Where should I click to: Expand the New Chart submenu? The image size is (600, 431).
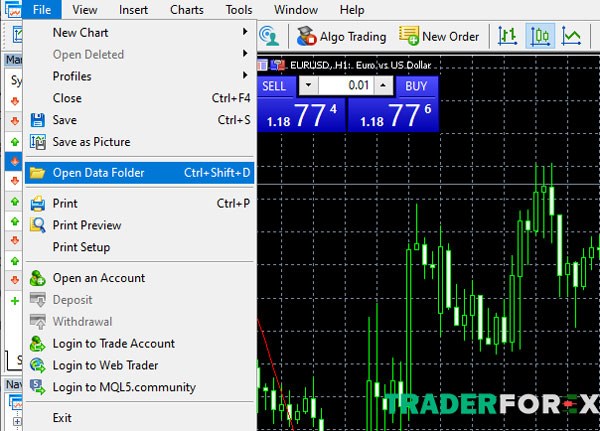point(139,33)
